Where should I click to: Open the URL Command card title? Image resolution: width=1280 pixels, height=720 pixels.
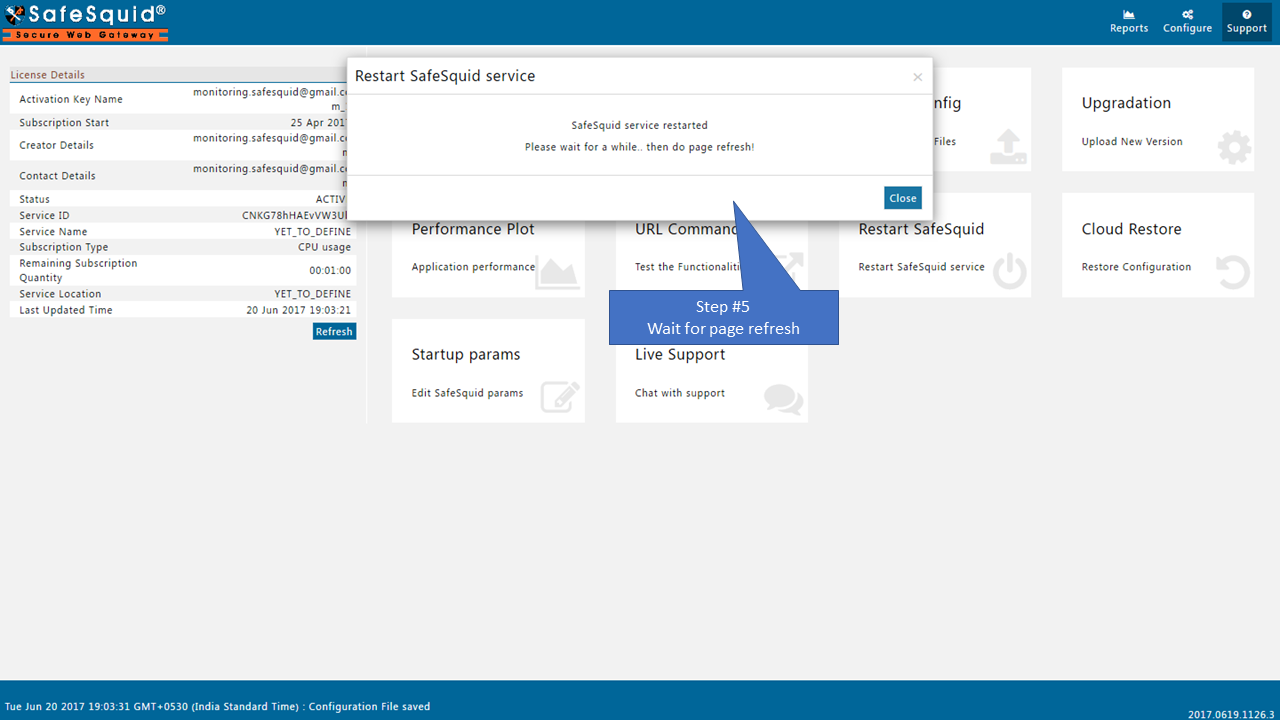click(x=687, y=229)
